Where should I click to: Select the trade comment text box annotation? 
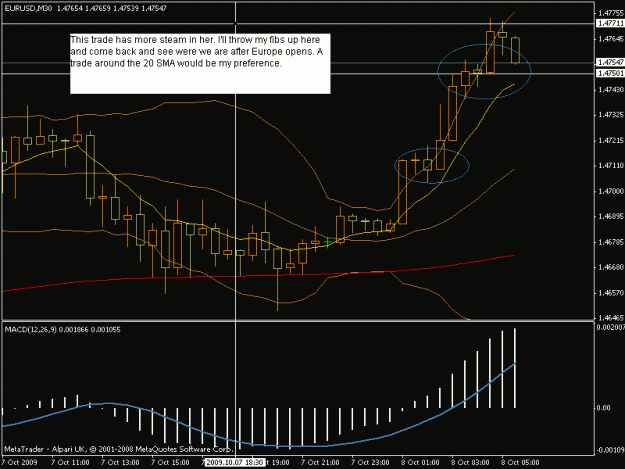coord(200,64)
